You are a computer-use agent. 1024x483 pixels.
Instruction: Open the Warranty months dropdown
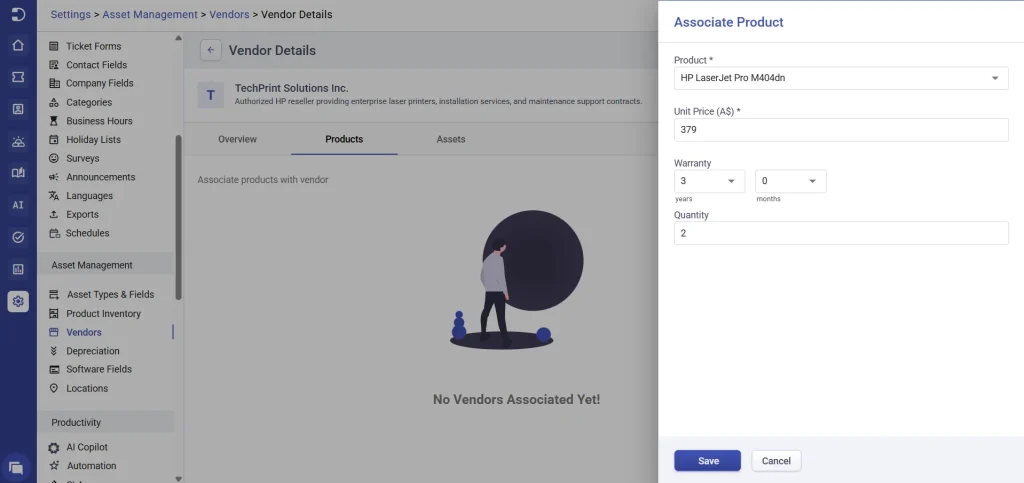tap(791, 181)
